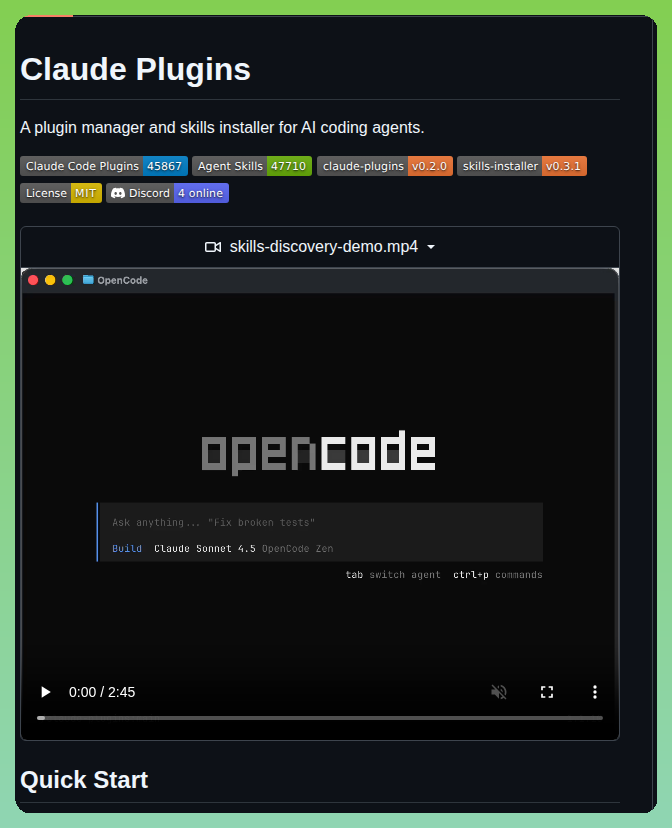
Task: Click the tab switch agent hint
Action: (x=393, y=575)
